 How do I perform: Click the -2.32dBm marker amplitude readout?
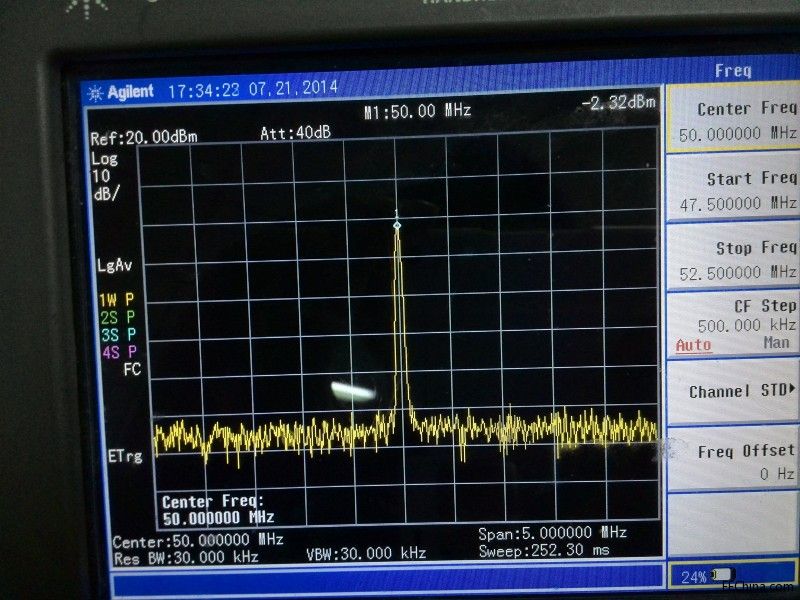click(x=618, y=103)
